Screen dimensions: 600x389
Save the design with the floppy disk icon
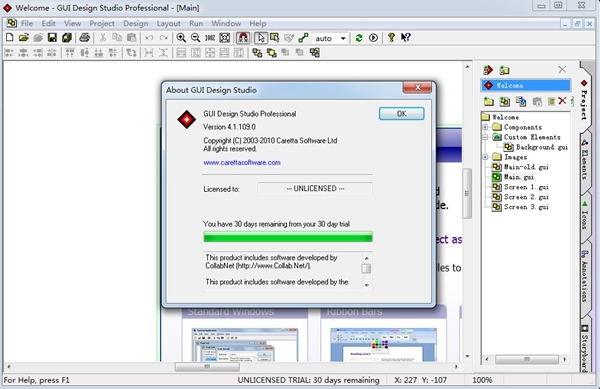tap(52, 37)
